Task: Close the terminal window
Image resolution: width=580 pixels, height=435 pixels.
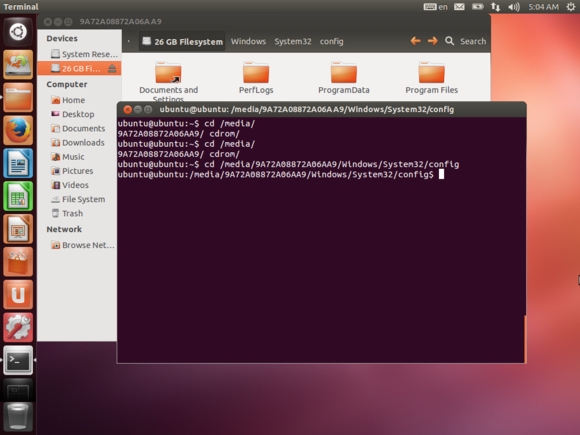Action: tap(128, 109)
